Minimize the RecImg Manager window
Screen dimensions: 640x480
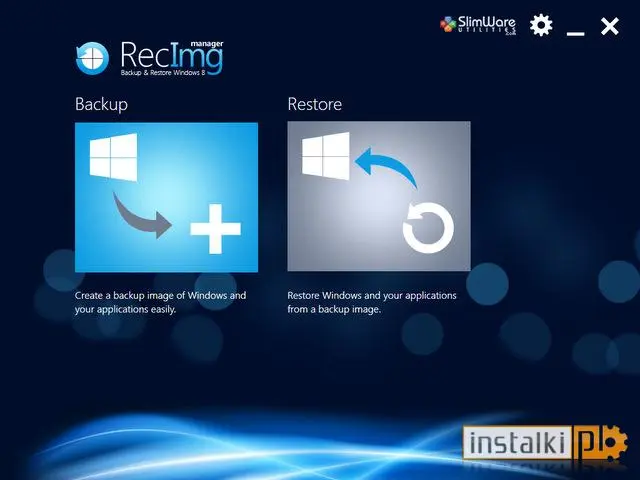tap(576, 33)
